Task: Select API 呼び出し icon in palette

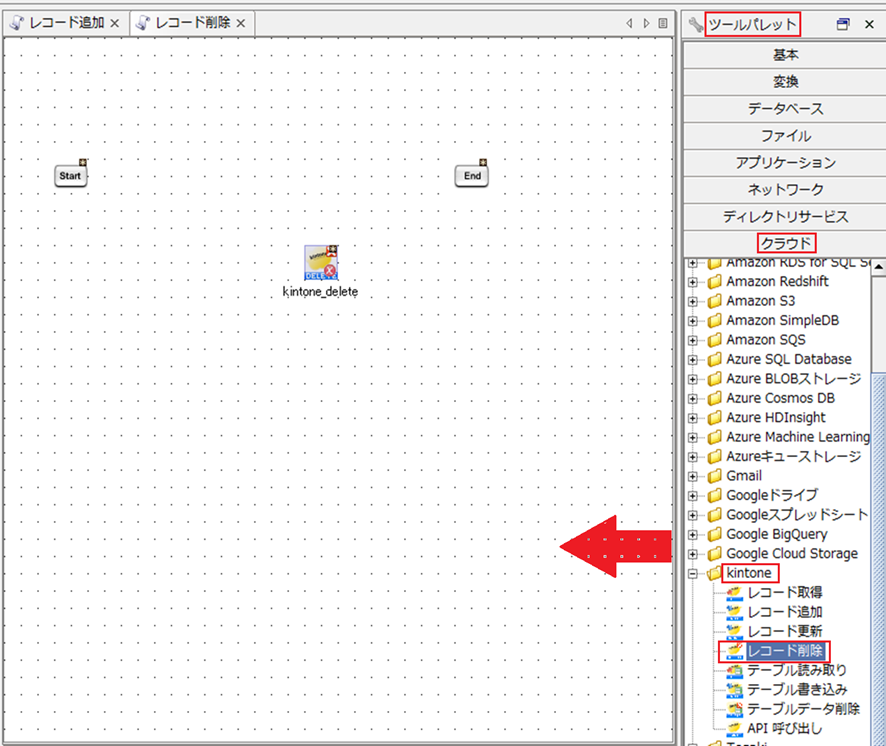Action: pos(734,728)
